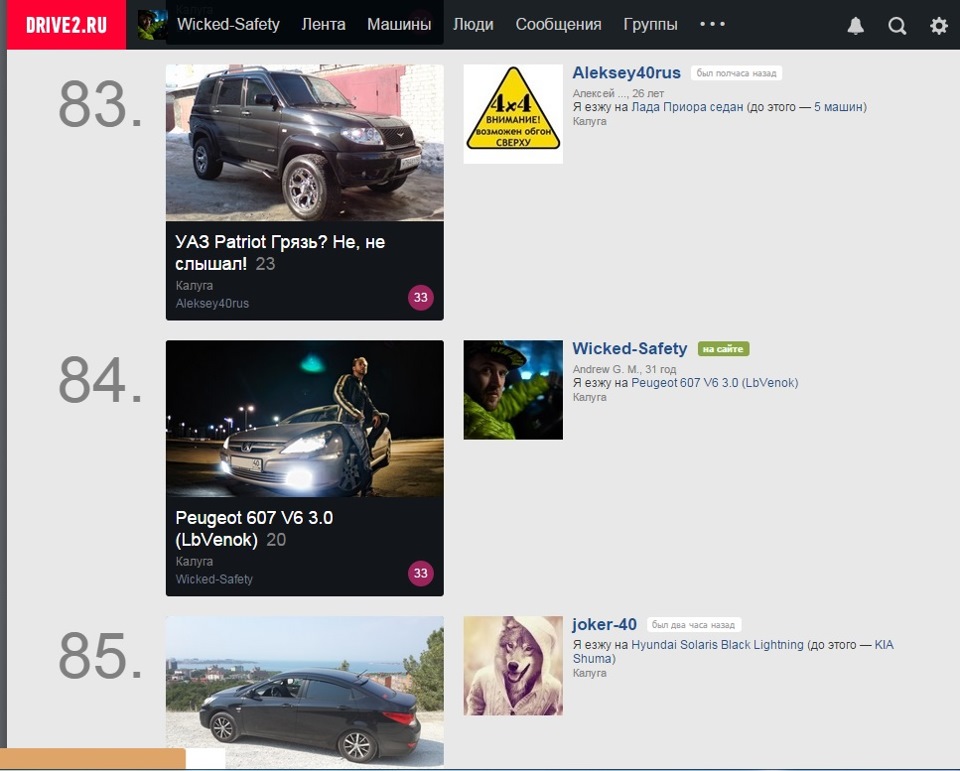Click Алексей ..., 26 лет text

pos(618,94)
